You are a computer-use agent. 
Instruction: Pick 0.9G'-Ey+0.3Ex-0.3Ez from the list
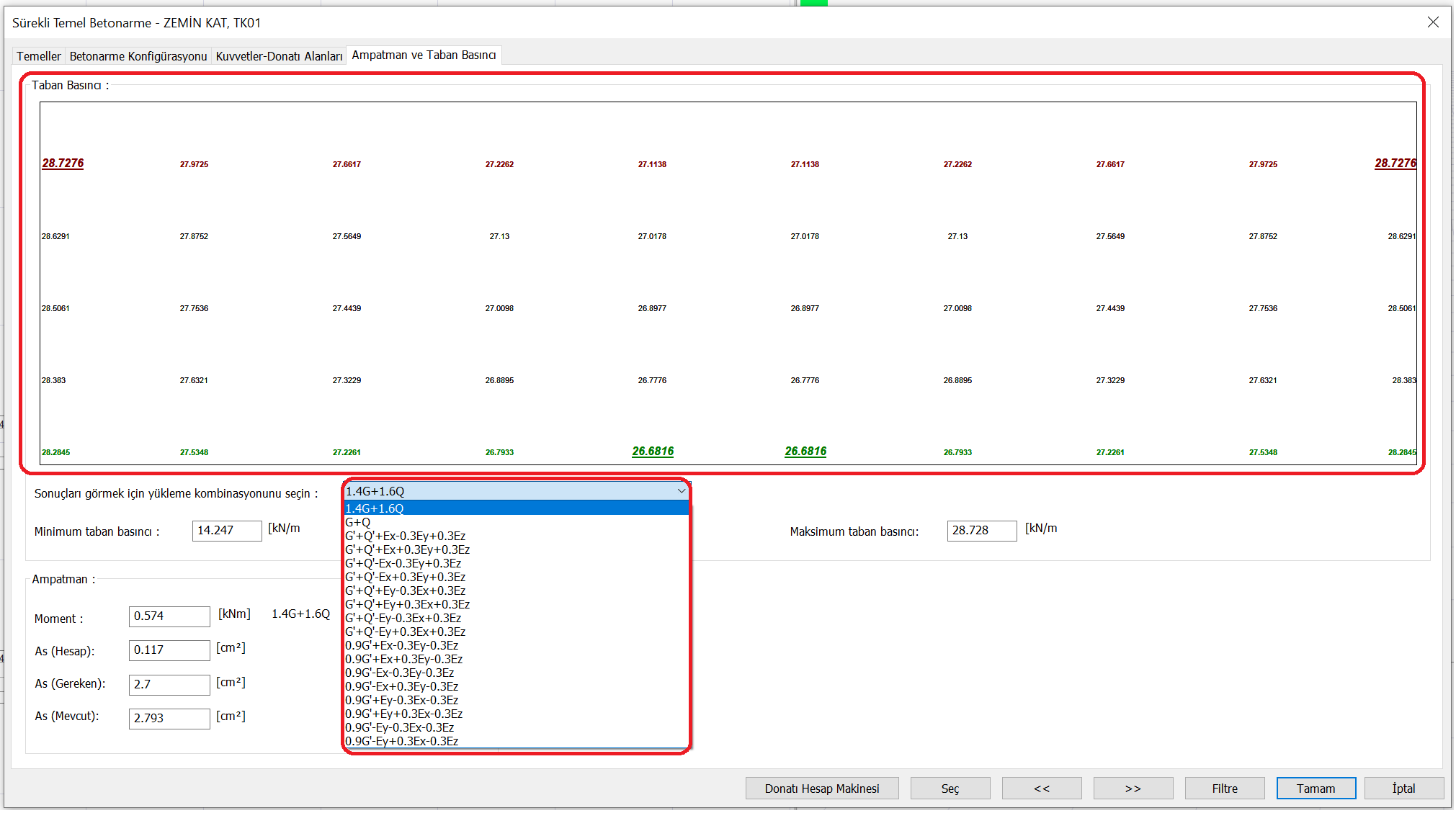[x=516, y=741]
